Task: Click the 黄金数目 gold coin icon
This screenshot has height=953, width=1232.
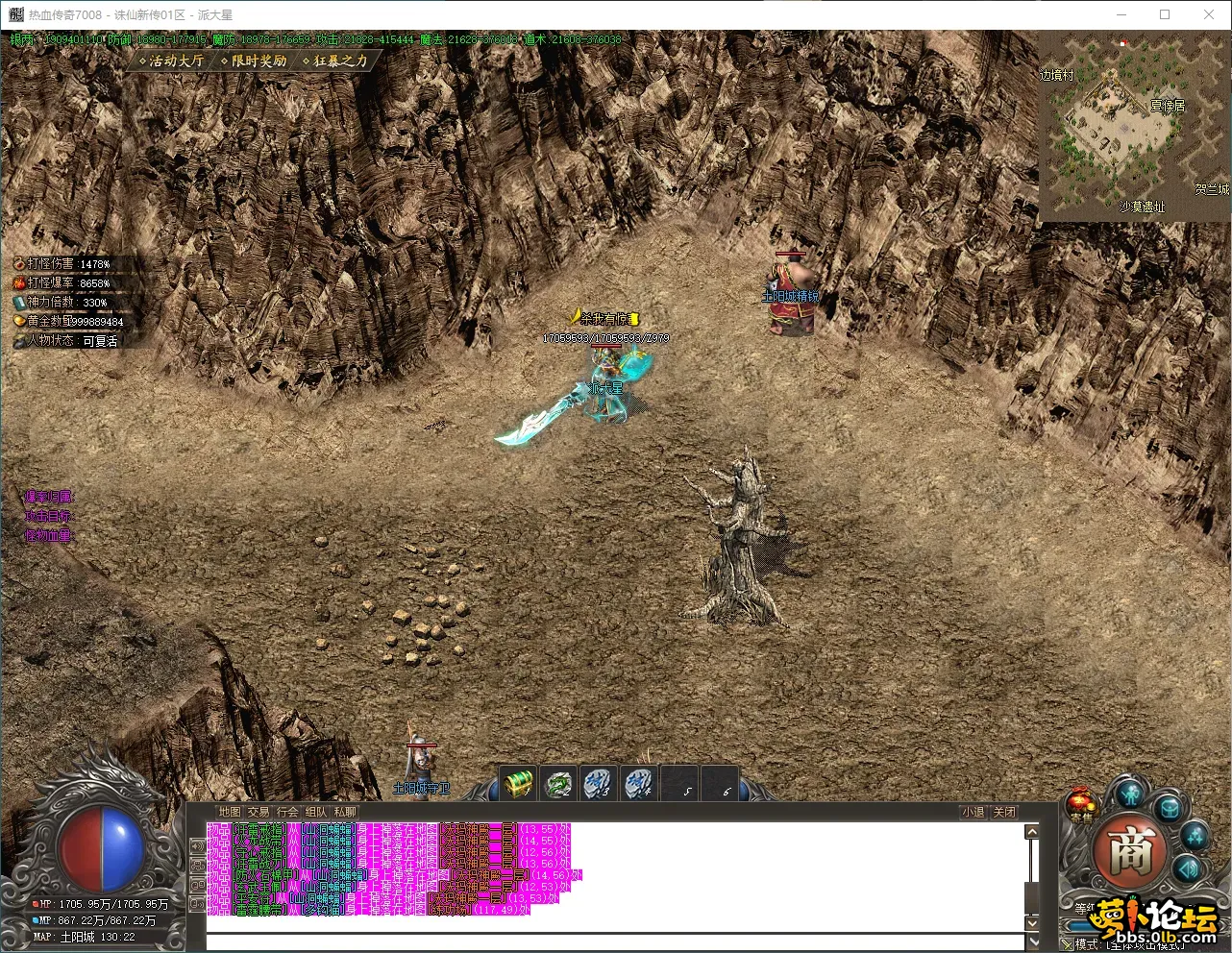Action: pyautogui.click(x=19, y=321)
